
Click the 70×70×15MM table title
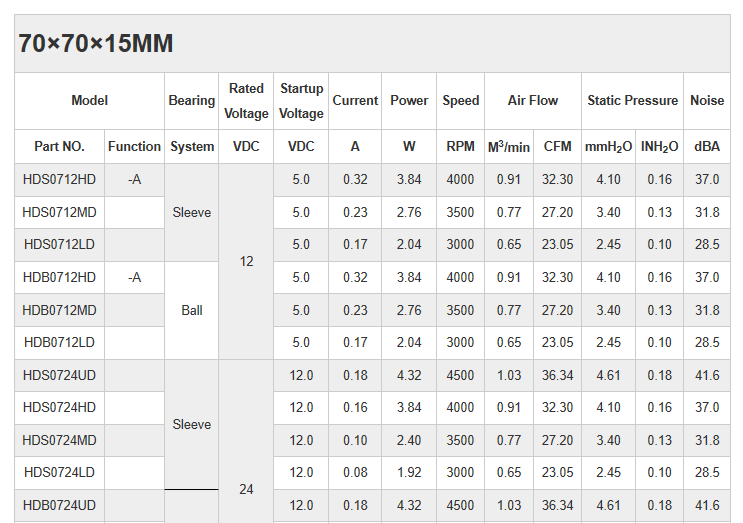[x=96, y=44]
